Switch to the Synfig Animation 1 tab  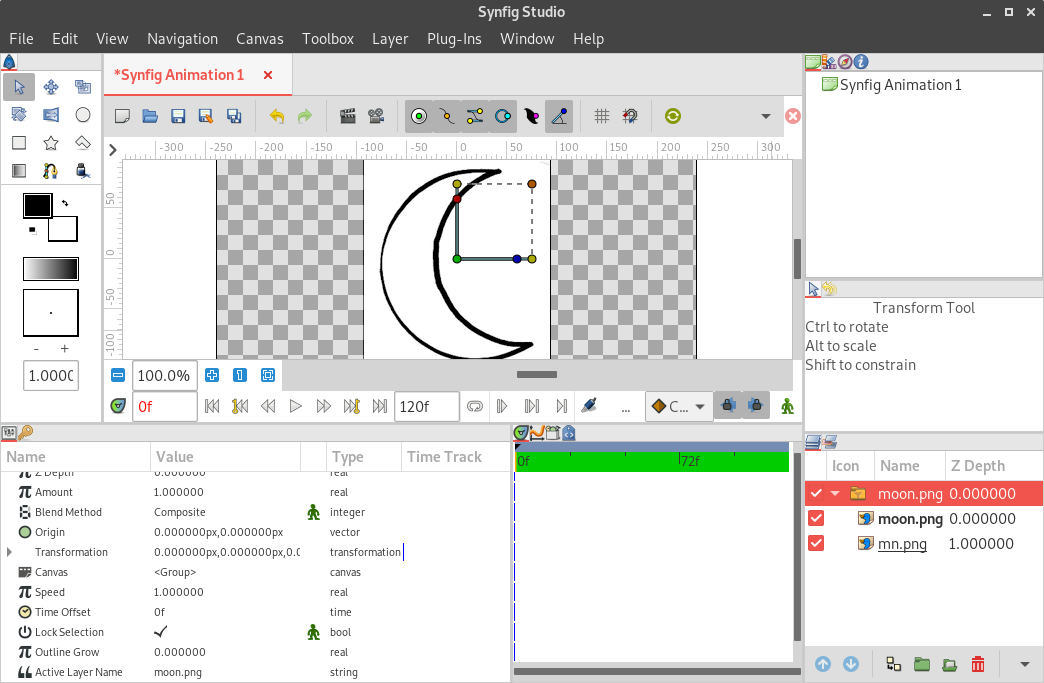(181, 75)
